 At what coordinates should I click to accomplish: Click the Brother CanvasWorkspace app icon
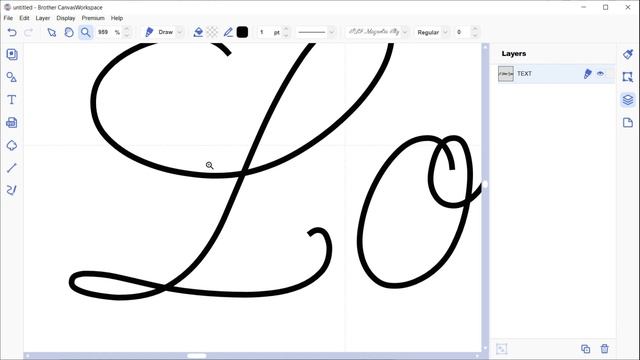click(7, 7)
